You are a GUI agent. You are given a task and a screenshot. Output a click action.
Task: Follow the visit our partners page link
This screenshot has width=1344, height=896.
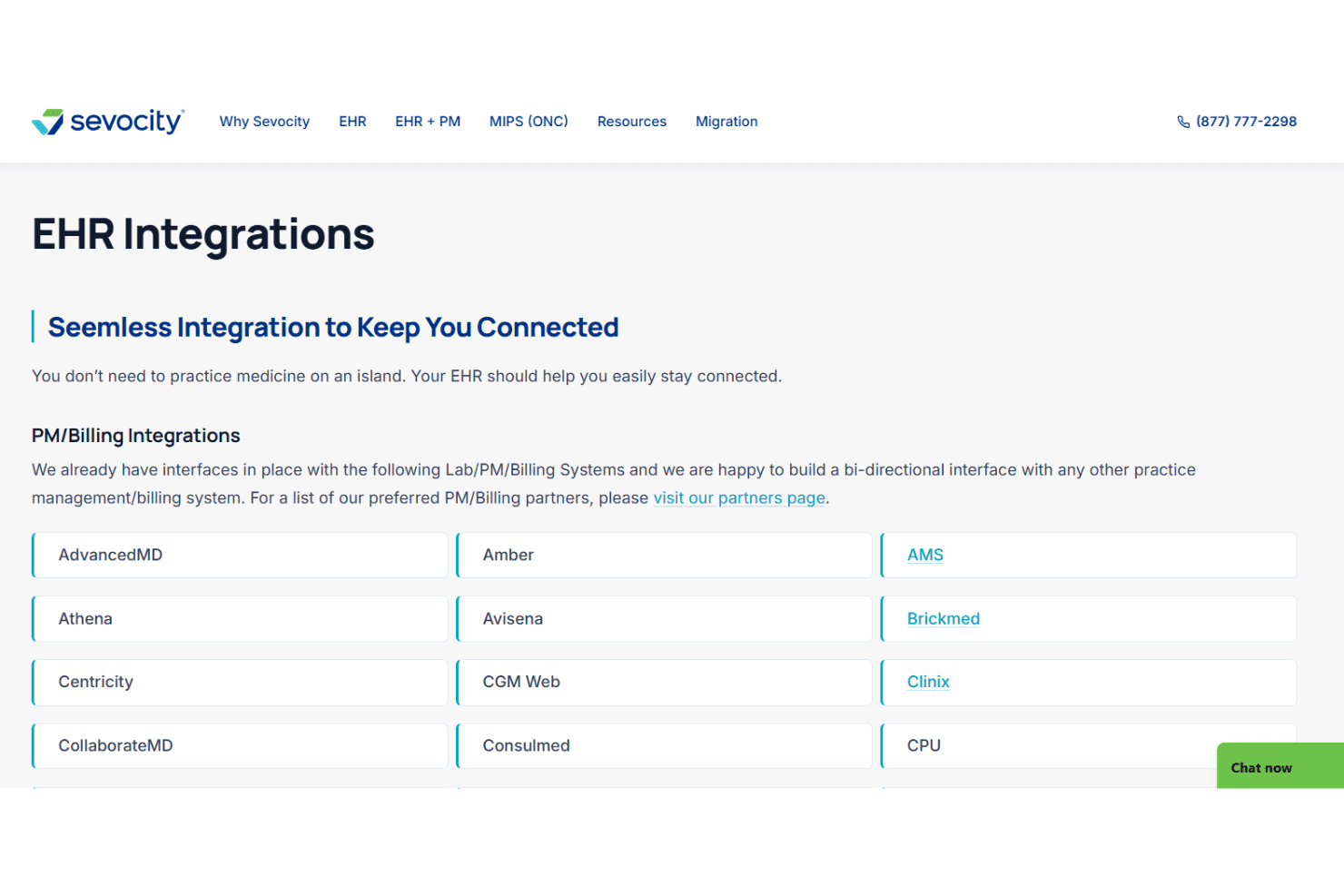tap(739, 497)
